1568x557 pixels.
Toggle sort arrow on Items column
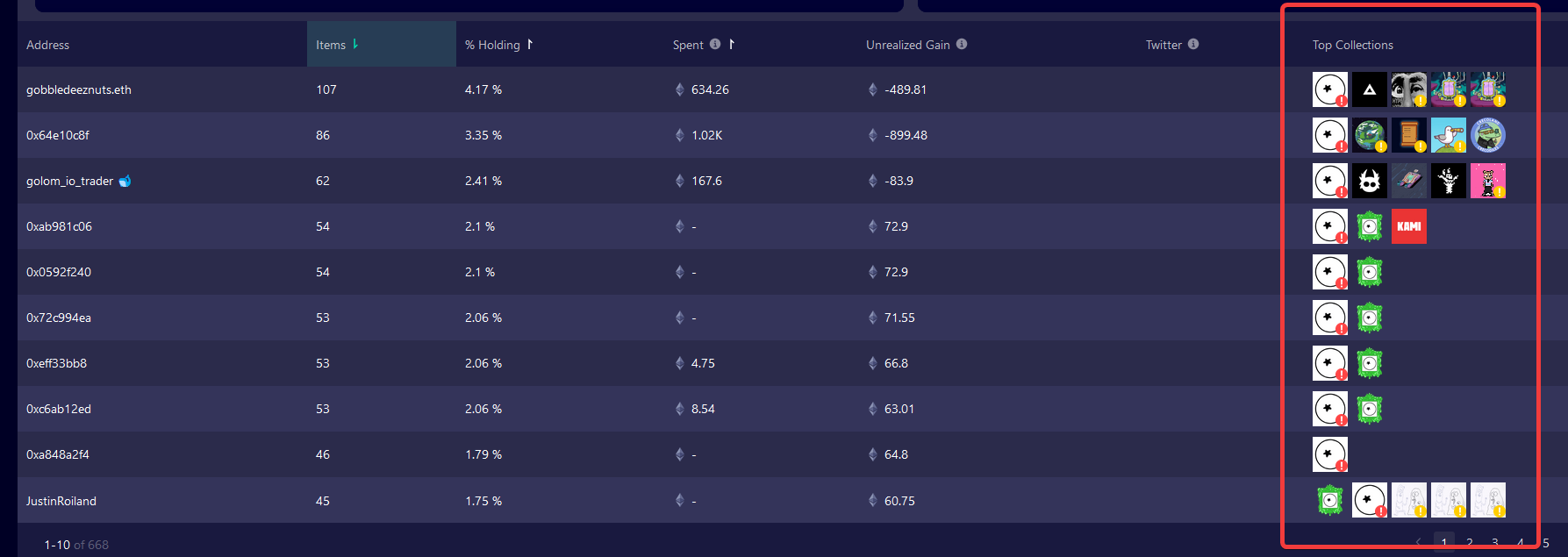[x=355, y=44]
